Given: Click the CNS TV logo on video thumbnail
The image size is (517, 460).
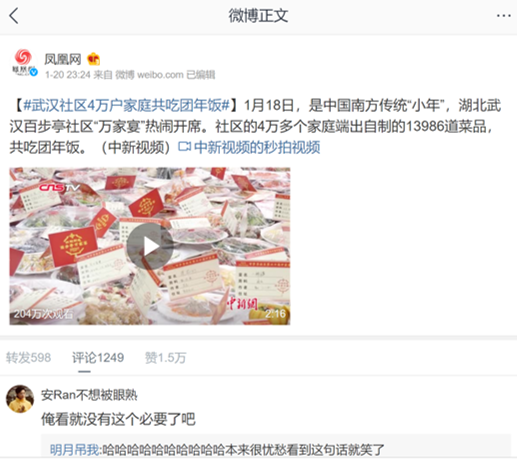Looking at the screenshot, I should [59, 188].
